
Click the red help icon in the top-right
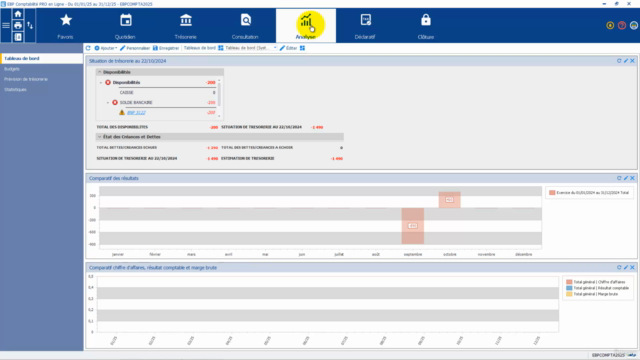tap(622, 25)
